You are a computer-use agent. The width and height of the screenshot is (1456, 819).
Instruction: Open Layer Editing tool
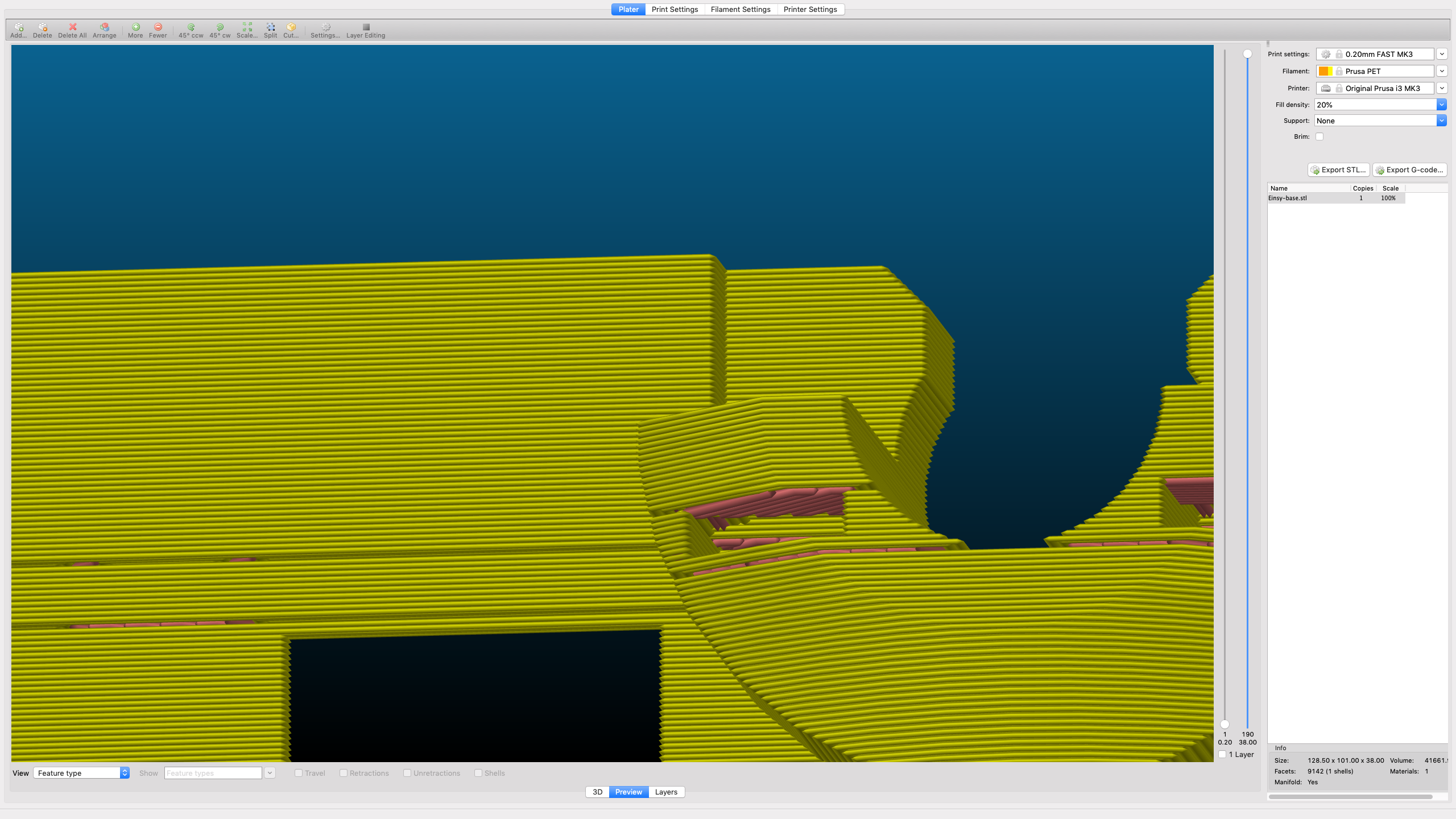[x=366, y=30]
